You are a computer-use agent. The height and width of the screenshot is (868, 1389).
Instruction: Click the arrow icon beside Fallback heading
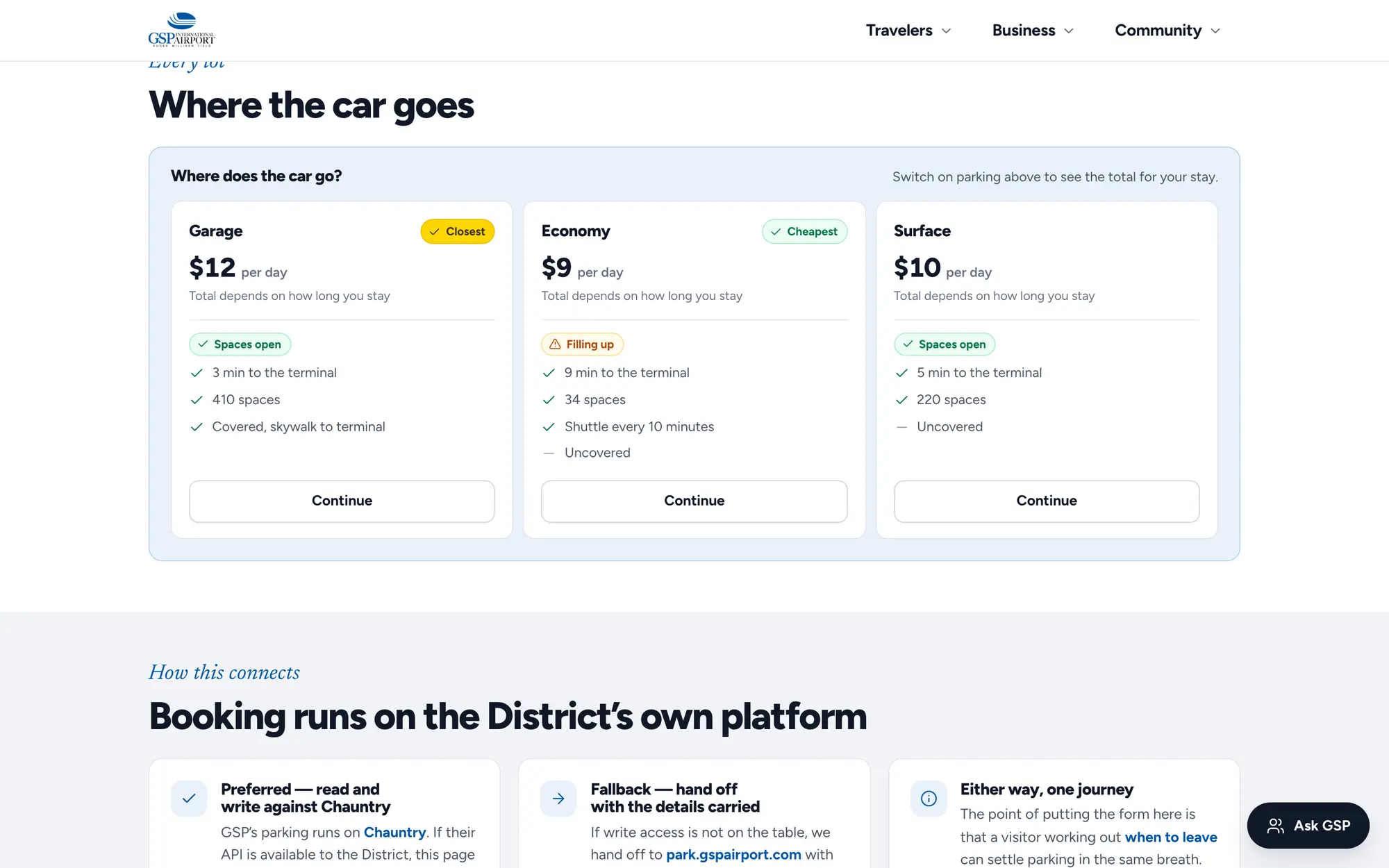click(558, 799)
